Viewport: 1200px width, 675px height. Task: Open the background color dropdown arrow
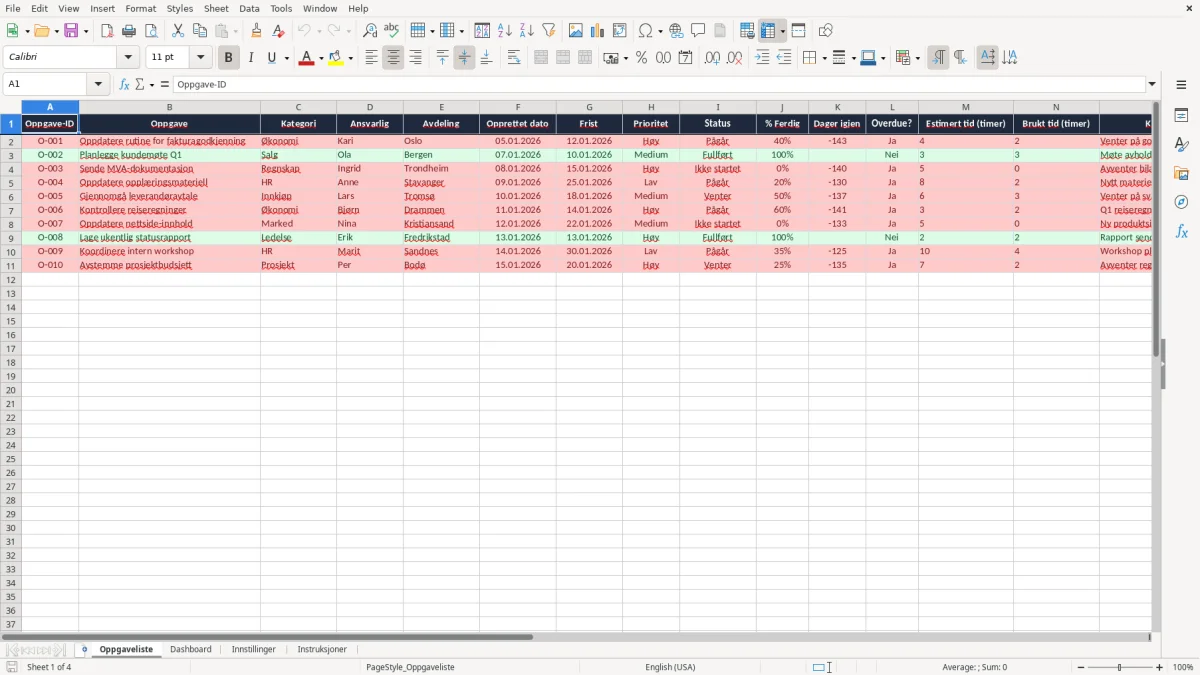(350, 58)
